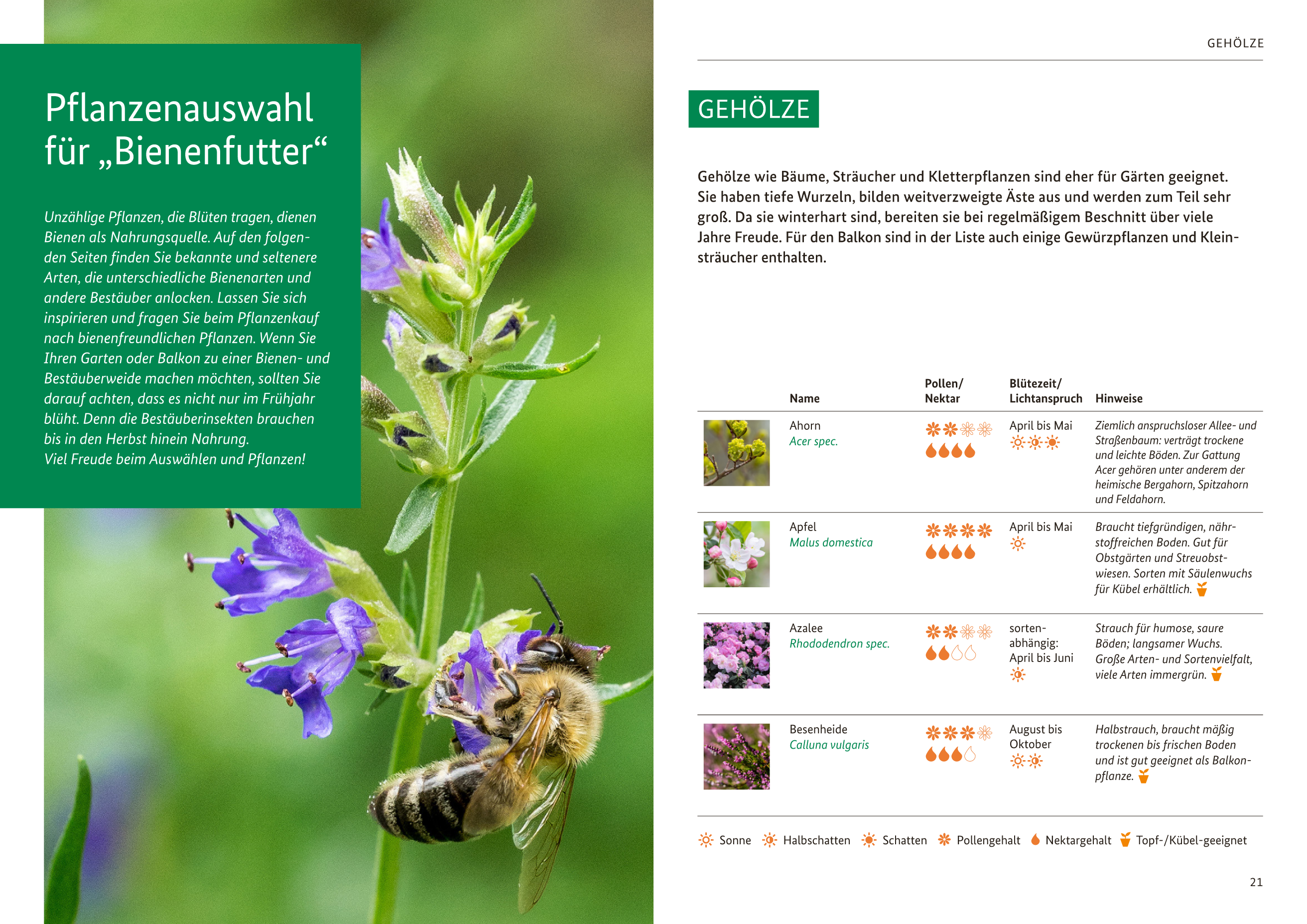Select the plant name 'Ahorn'
This screenshot has height=924, width=1307.
[805, 426]
